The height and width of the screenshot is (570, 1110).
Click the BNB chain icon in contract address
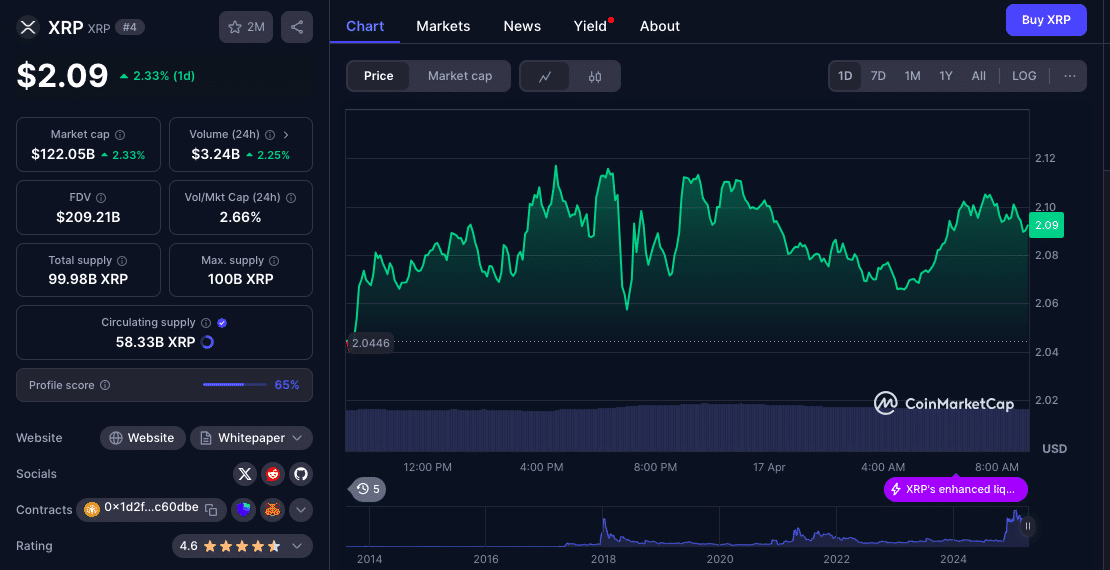(x=91, y=509)
